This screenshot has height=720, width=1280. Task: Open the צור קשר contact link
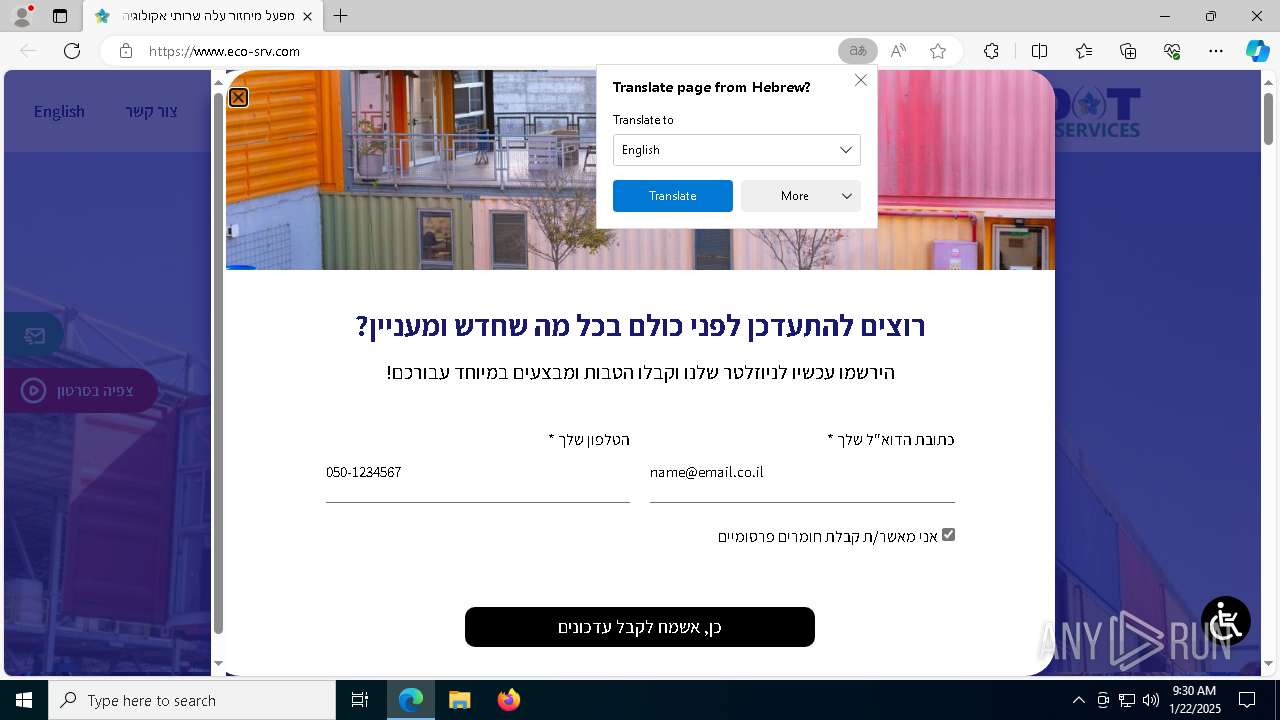151,111
